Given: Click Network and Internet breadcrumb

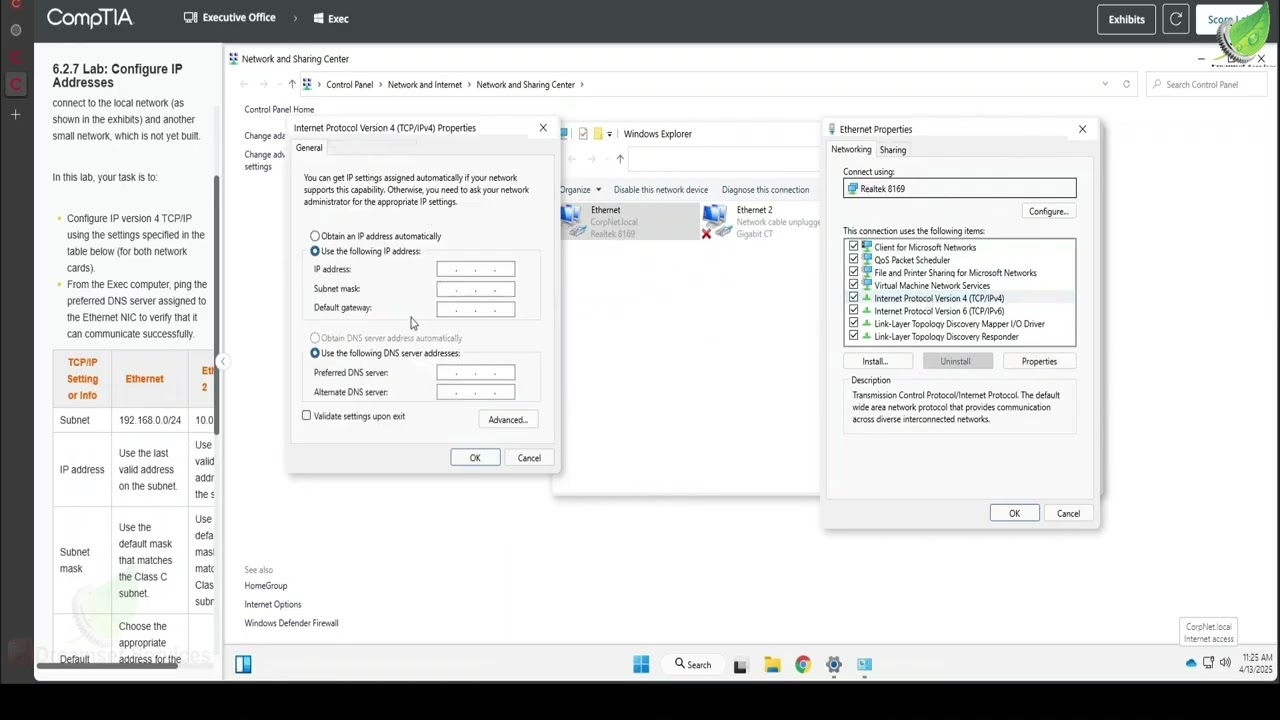Looking at the screenshot, I should 425,84.
